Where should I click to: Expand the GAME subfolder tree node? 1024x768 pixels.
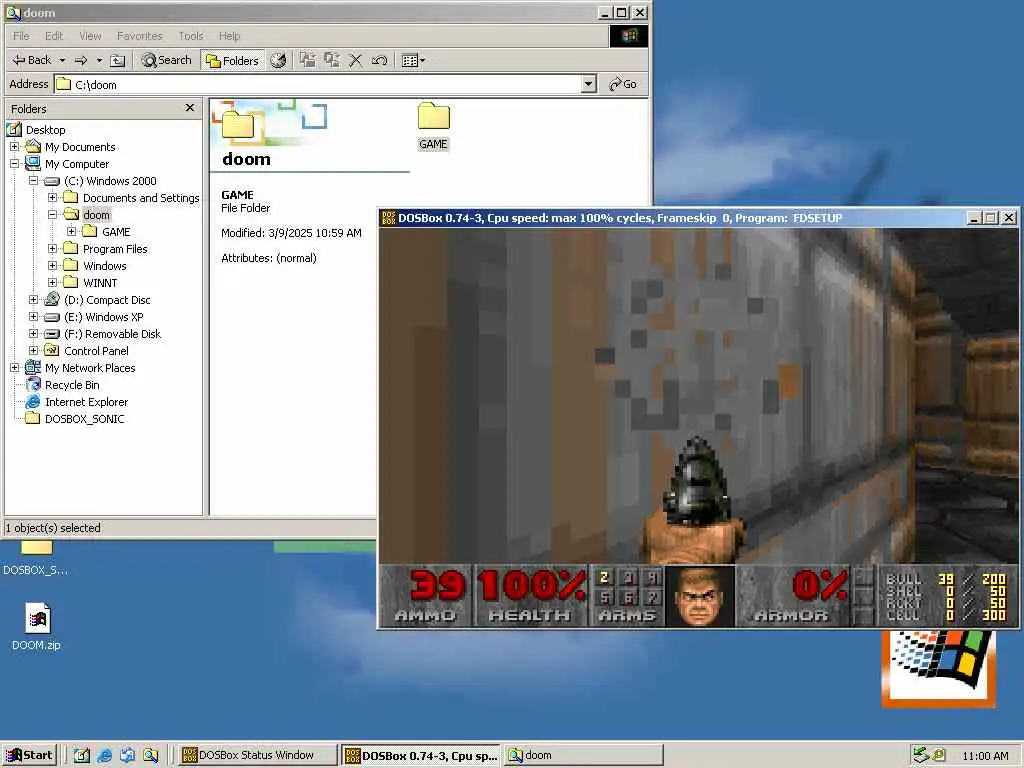72,232
